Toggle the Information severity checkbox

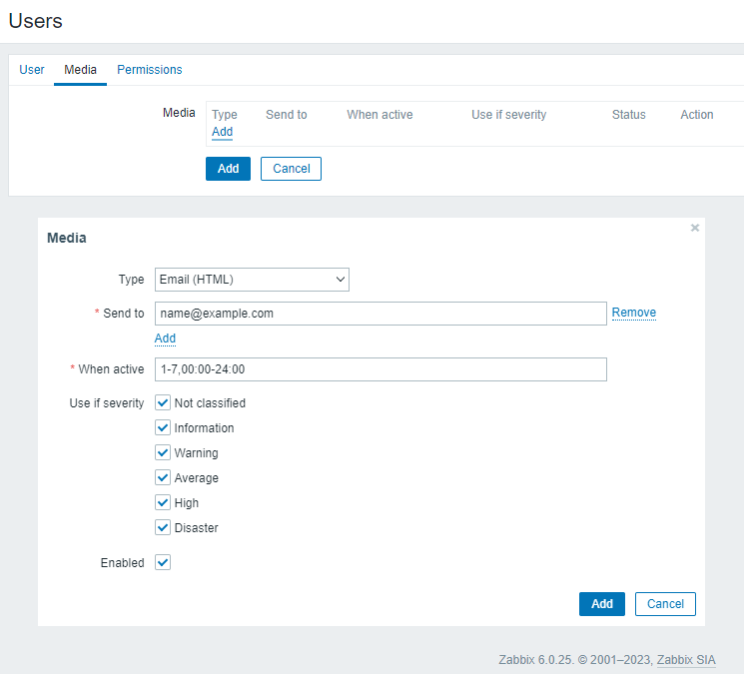[x=164, y=428]
